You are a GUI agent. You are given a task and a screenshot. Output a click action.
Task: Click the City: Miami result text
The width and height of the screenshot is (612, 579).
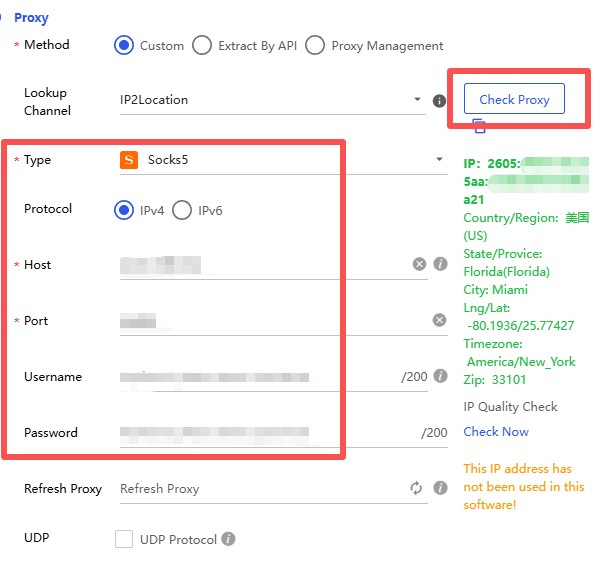point(495,290)
